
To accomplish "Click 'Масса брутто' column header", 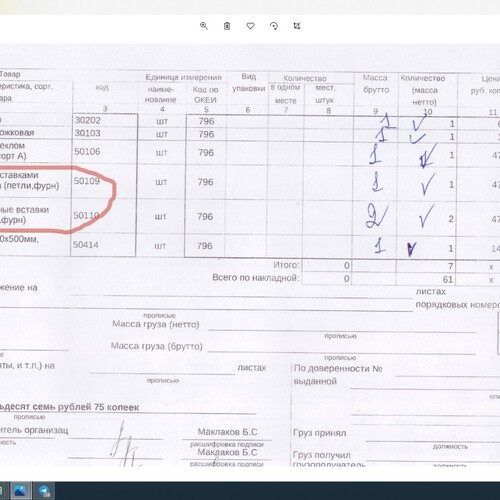I will point(376,84).
